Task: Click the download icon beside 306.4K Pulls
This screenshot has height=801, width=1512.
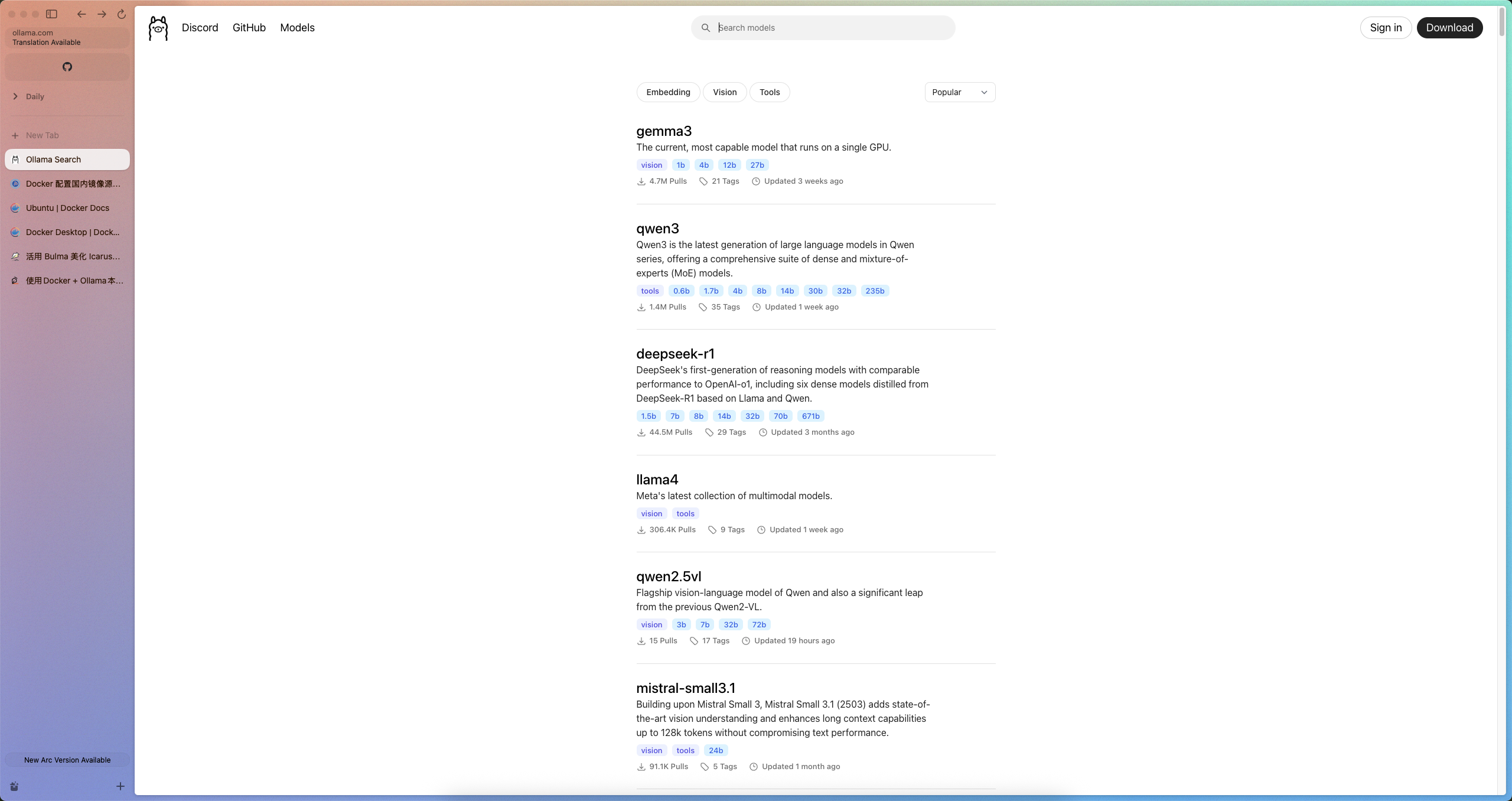Action: click(x=641, y=530)
